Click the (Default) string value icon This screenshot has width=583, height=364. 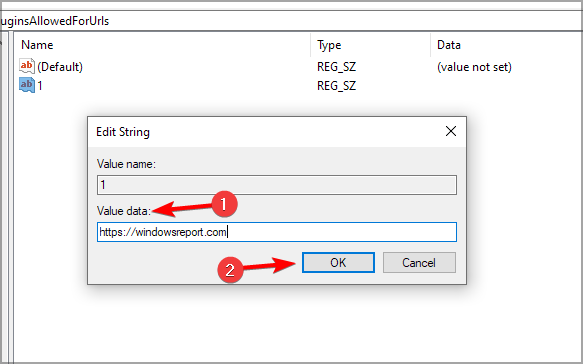tap(27, 67)
